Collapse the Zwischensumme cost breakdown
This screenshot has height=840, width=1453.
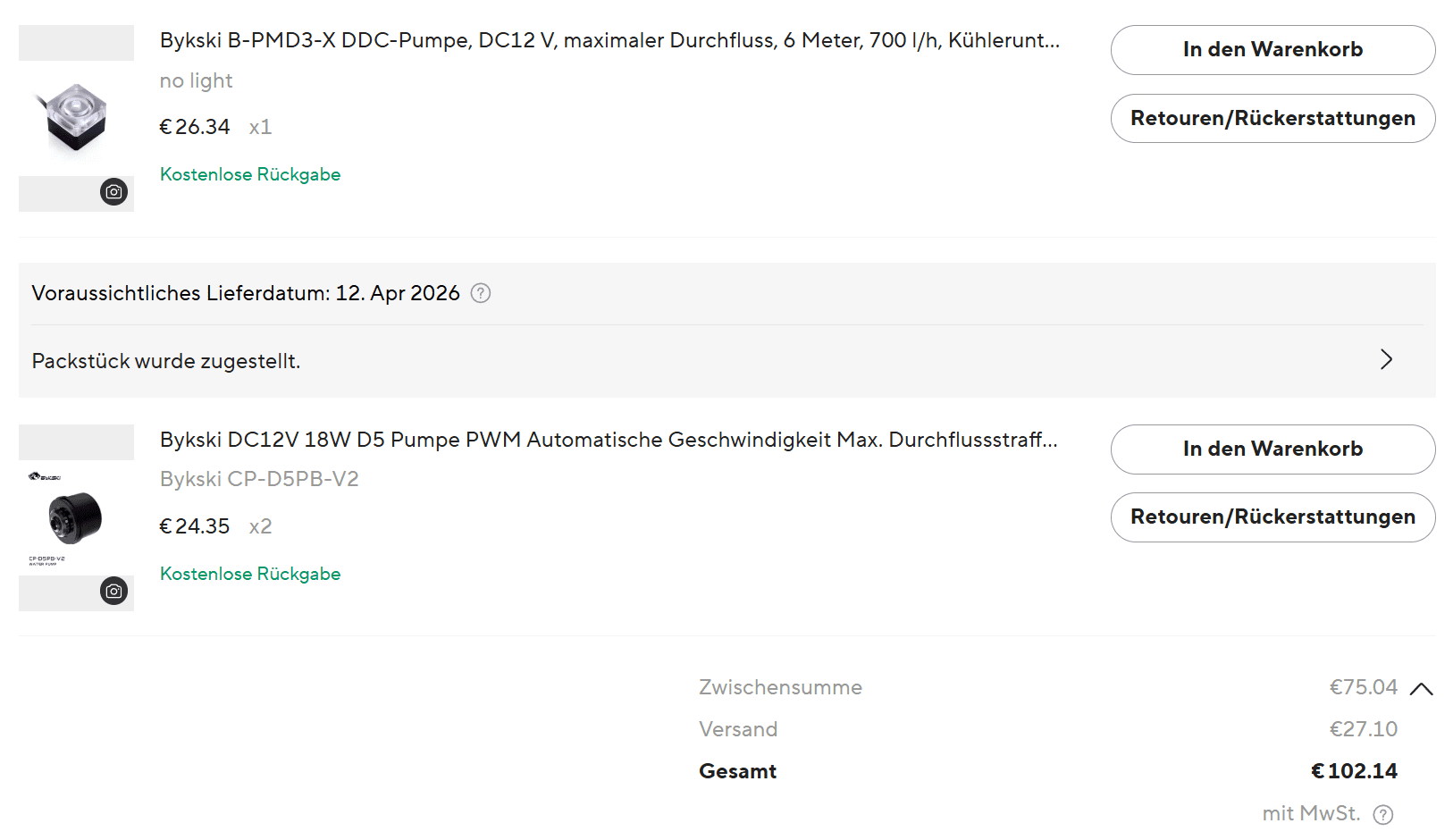(1421, 688)
